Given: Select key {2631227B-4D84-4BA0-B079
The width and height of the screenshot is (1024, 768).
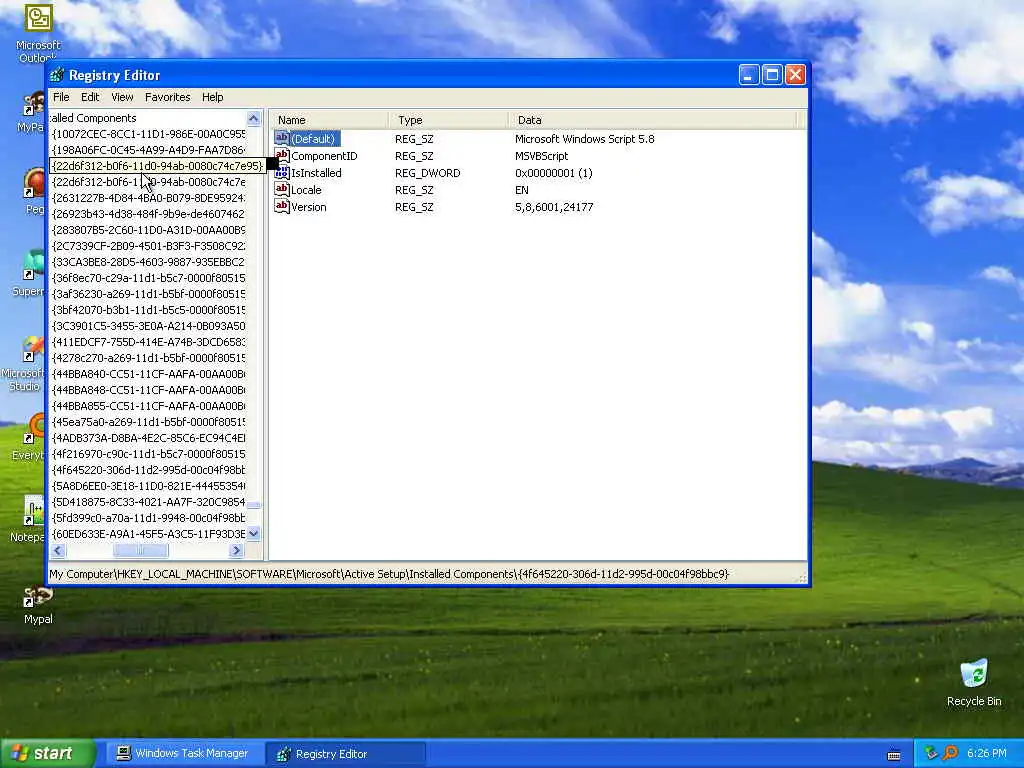Looking at the screenshot, I should pos(148,198).
